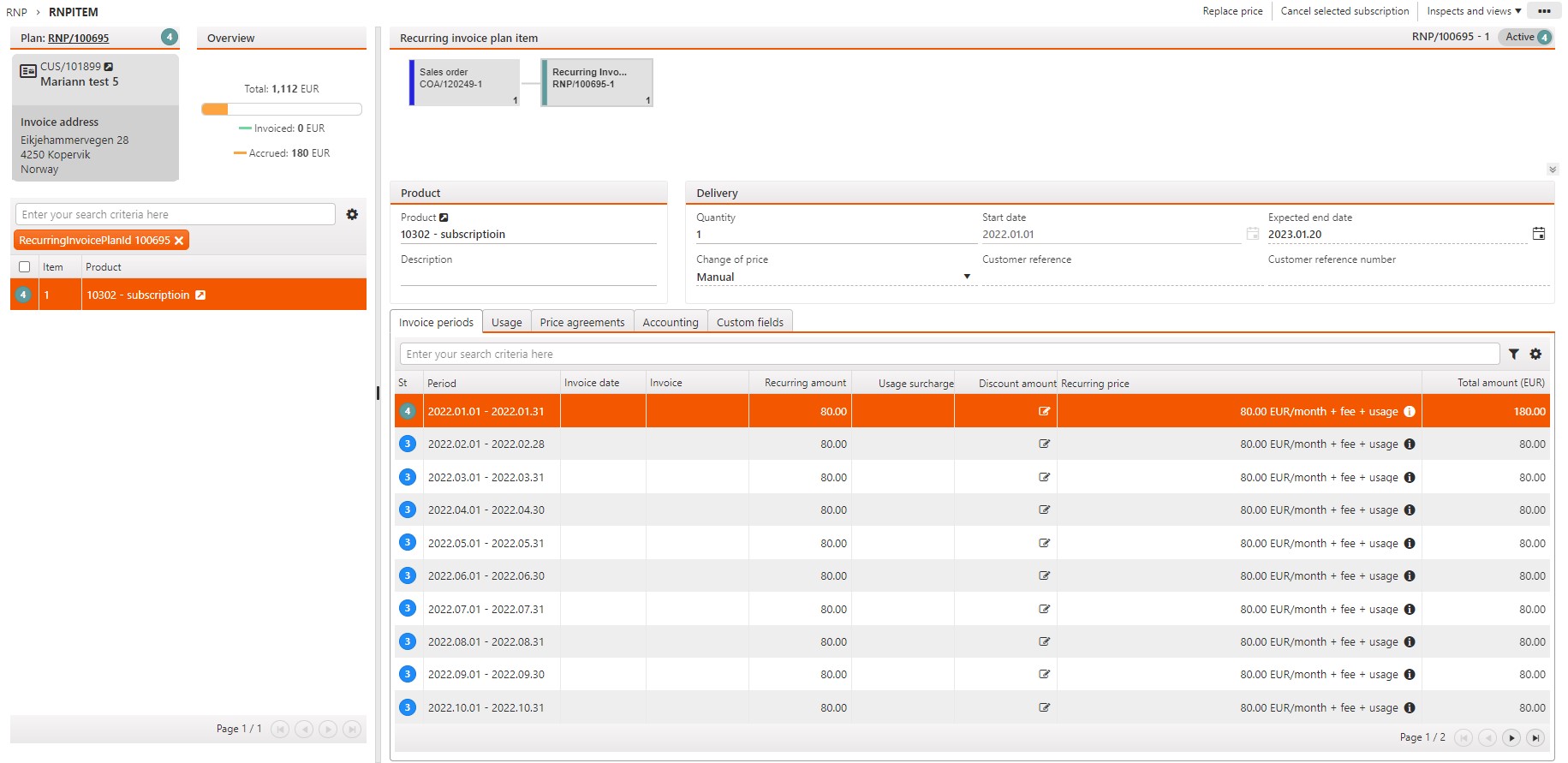The height and width of the screenshot is (763, 1568).
Task: Tick the select-all checkbox in item list header
Action: click(25, 267)
